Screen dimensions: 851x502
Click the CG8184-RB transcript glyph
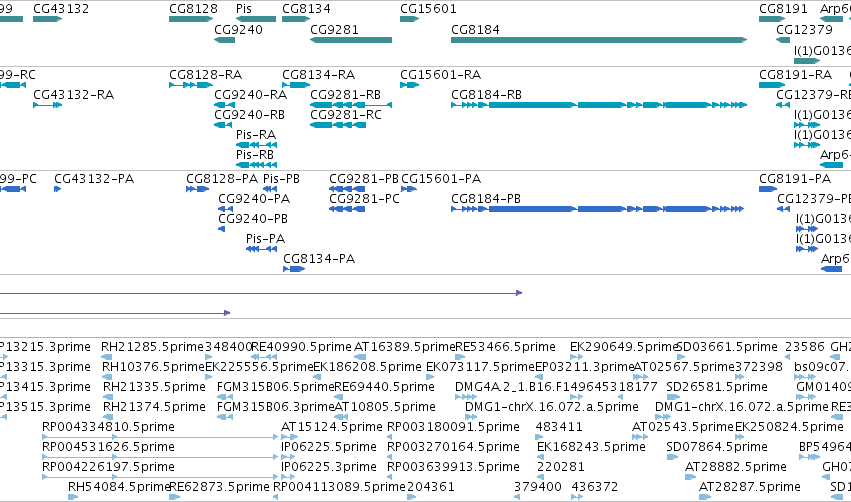tap(599, 105)
